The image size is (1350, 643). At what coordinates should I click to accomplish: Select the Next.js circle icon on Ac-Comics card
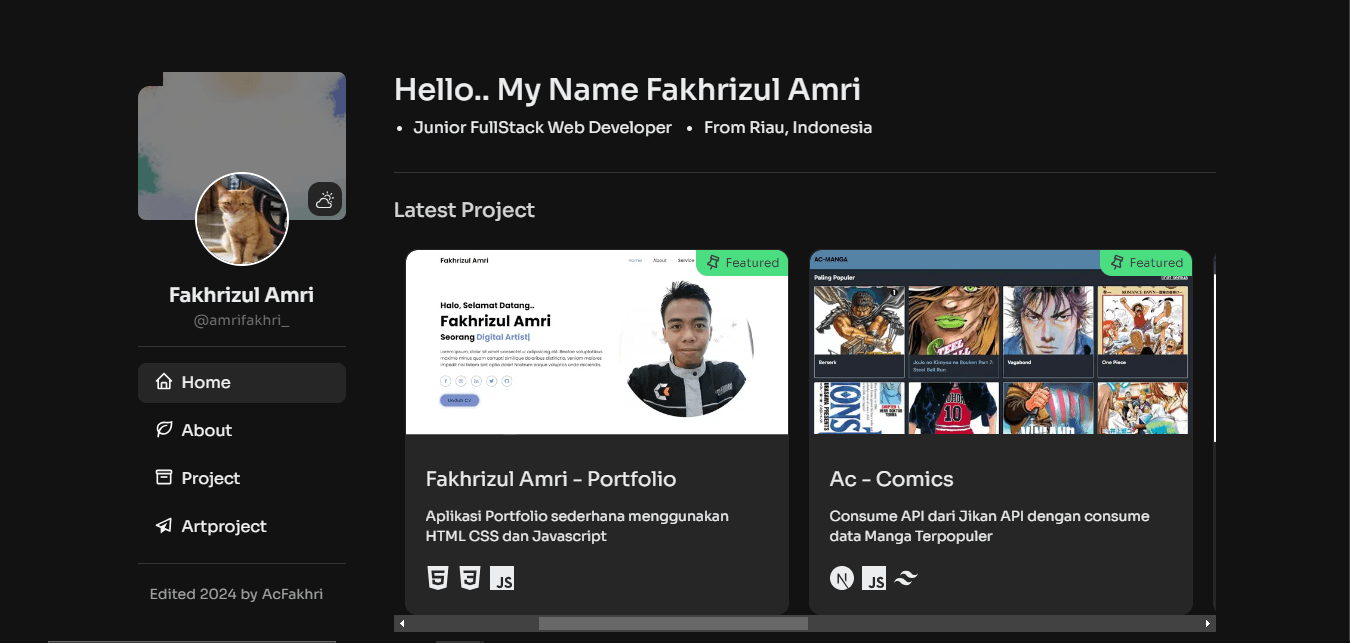[x=842, y=578]
